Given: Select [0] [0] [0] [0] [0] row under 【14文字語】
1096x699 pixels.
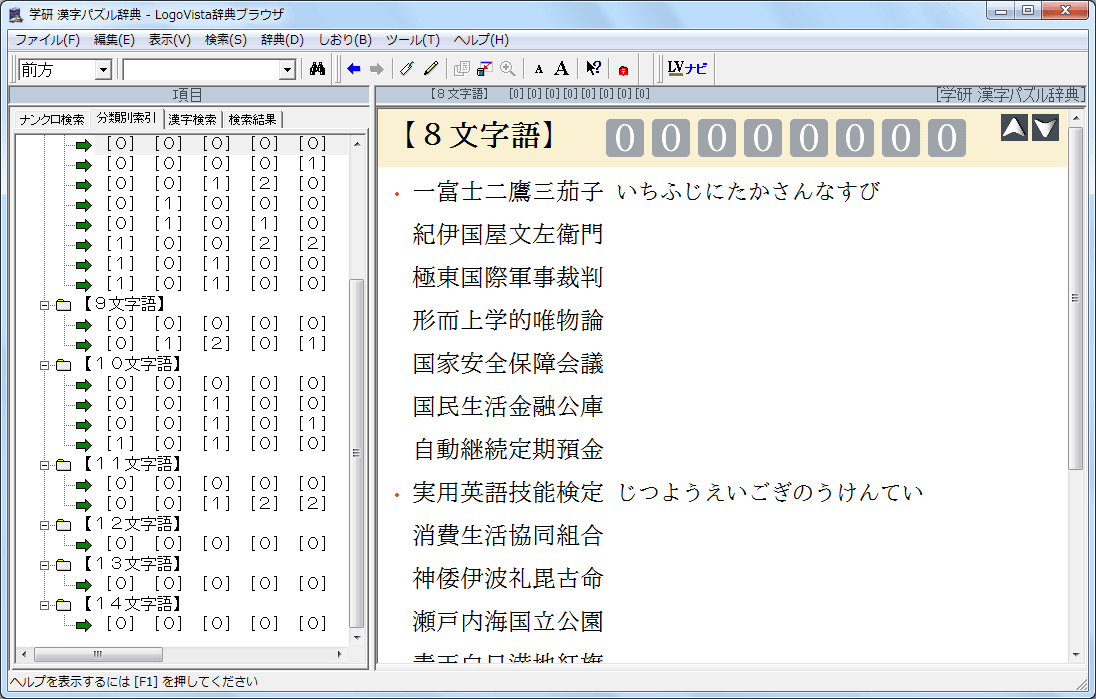Looking at the screenshot, I should (216, 624).
